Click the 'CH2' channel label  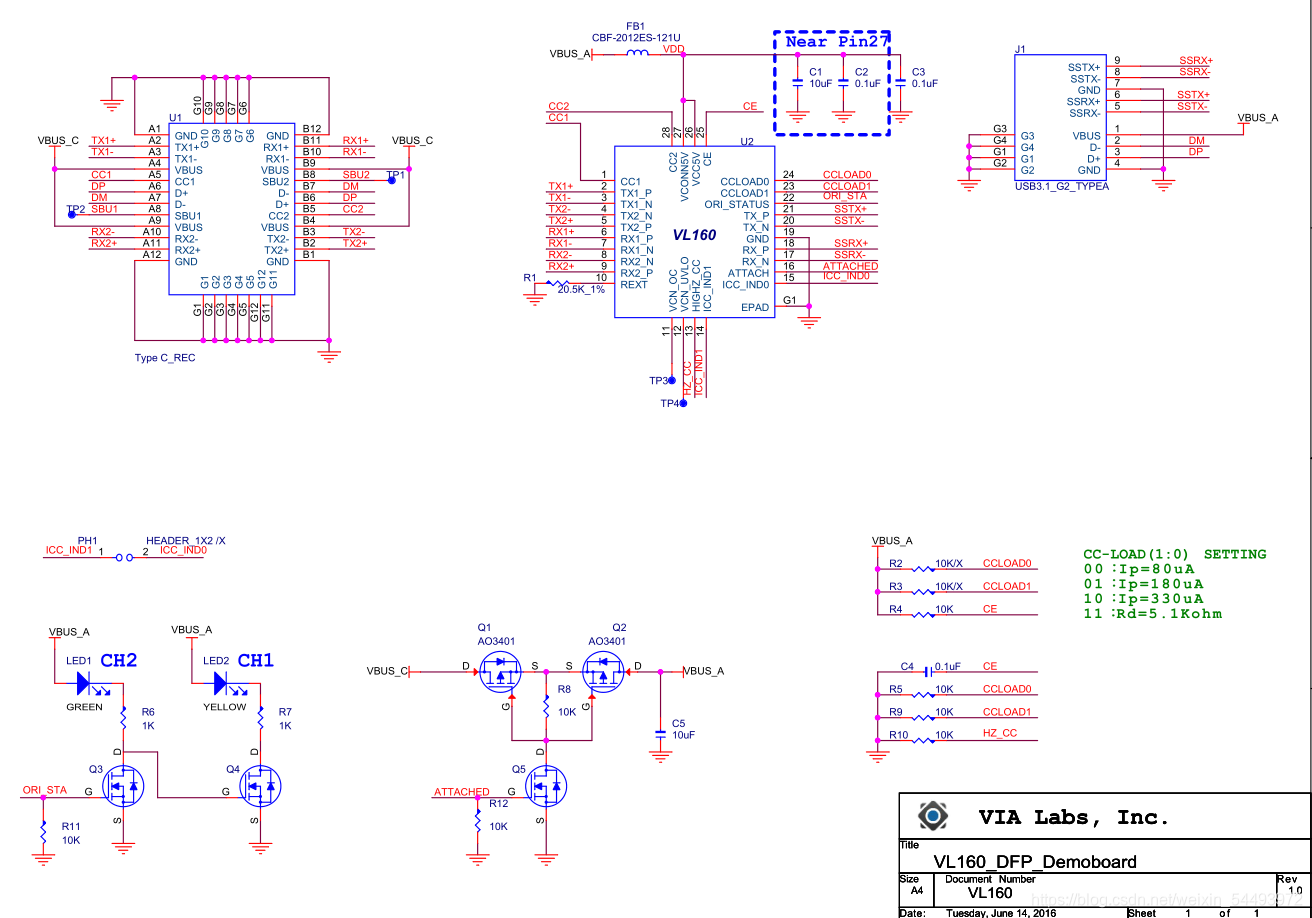[119, 660]
